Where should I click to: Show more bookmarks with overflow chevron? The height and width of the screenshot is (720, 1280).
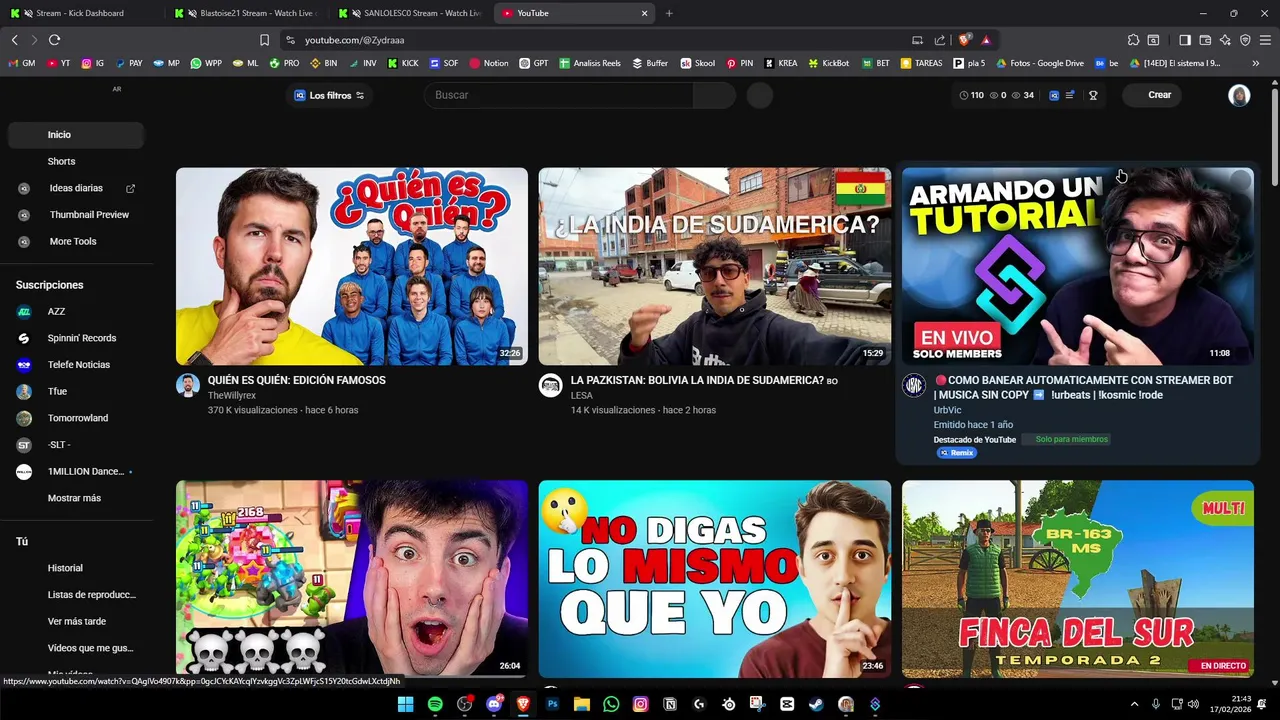(x=1255, y=63)
